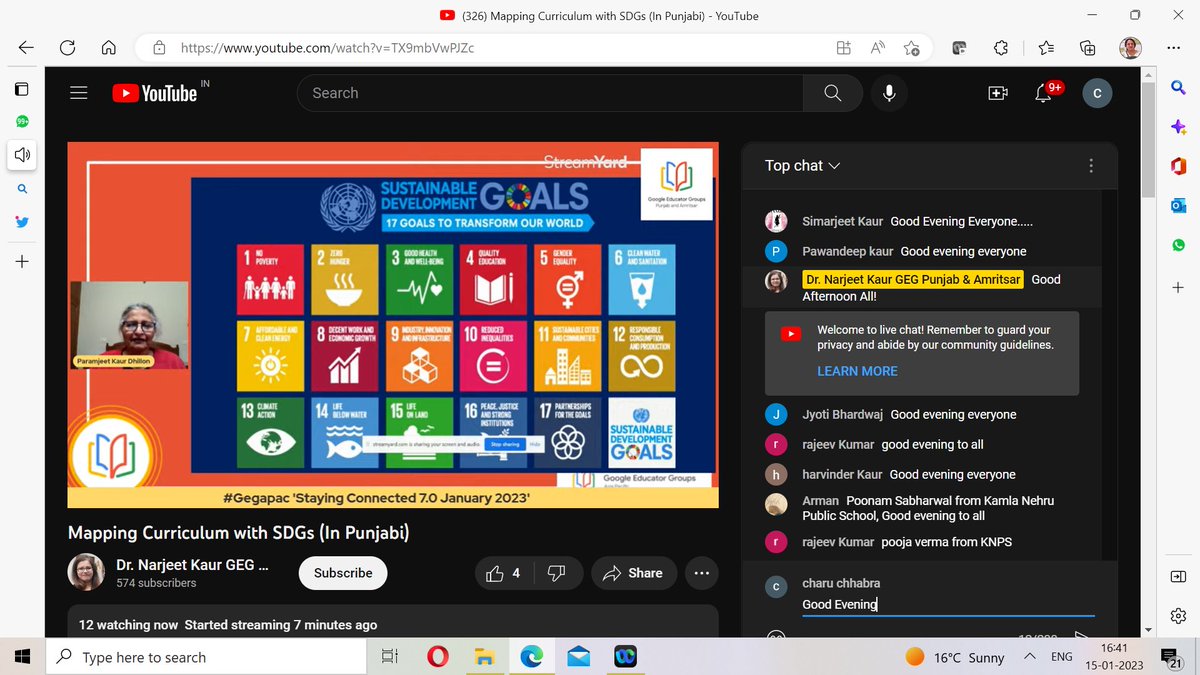Click harvinder Kaur chat author name

[842, 474]
